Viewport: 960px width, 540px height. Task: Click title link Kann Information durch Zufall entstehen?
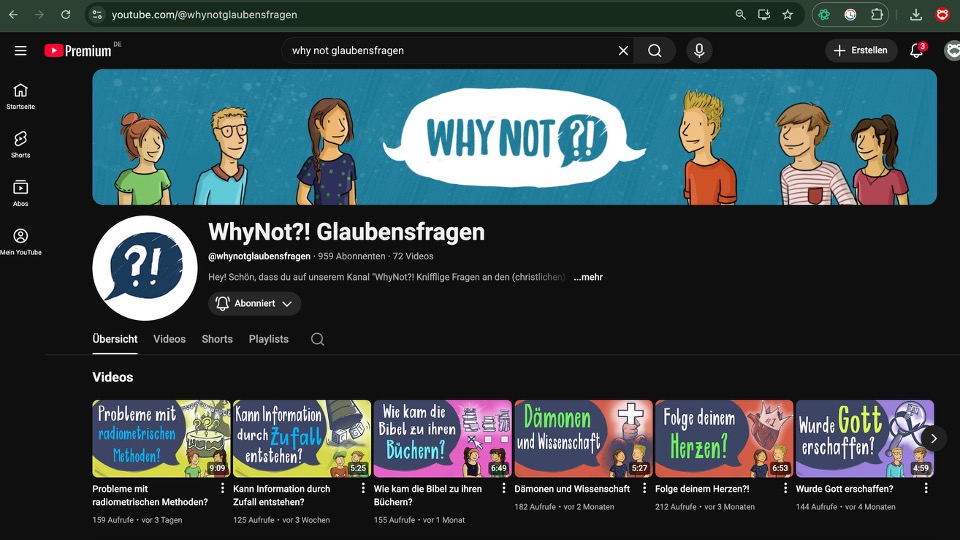pos(282,495)
